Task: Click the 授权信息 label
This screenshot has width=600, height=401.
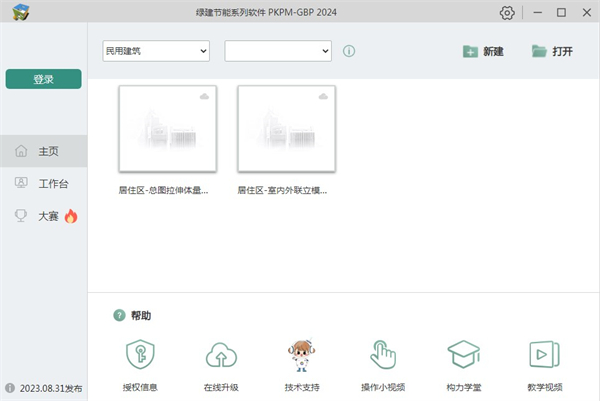Action: point(140,387)
